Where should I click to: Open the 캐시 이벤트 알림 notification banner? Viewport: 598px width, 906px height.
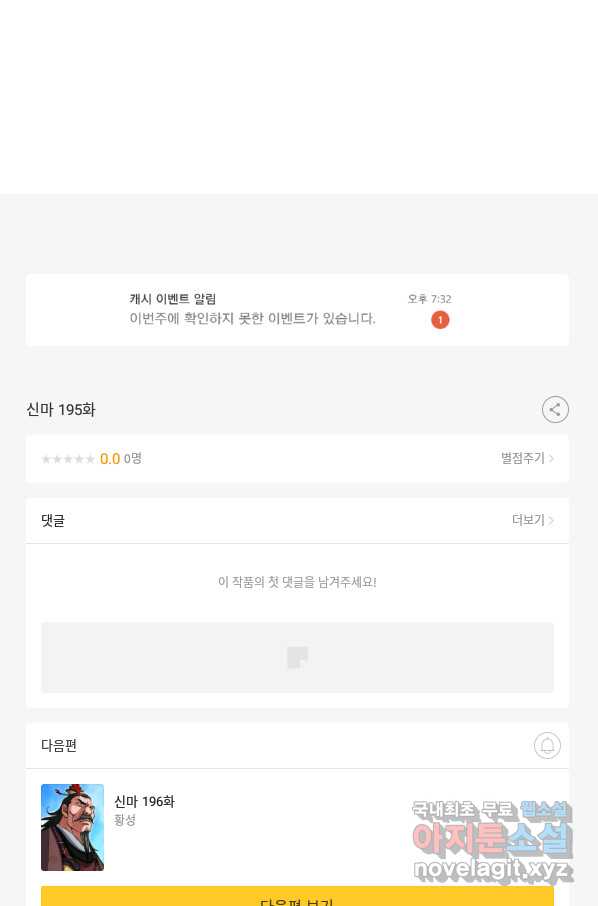click(297, 310)
